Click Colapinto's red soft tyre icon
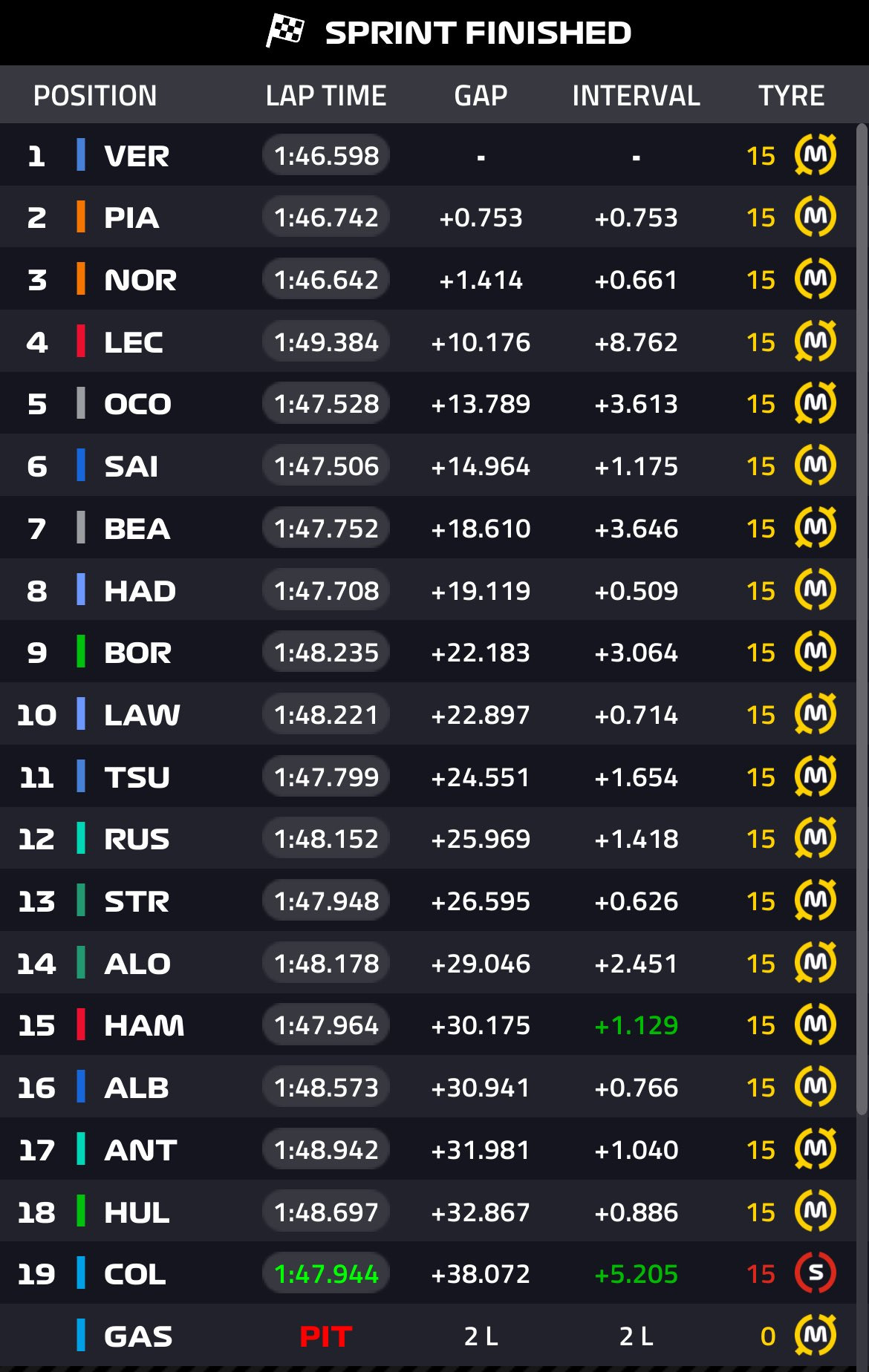The width and height of the screenshot is (869, 1372). tap(816, 1273)
